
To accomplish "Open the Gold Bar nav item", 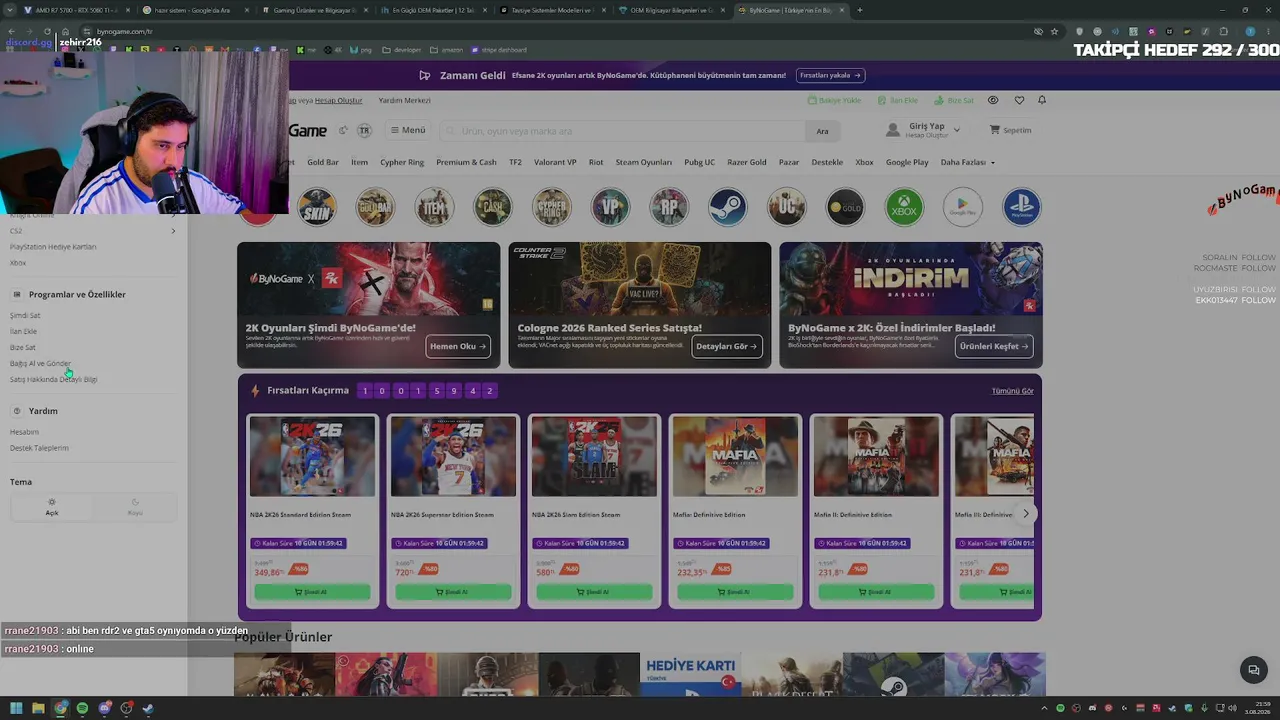I will pyautogui.click(x=323, y=162).
